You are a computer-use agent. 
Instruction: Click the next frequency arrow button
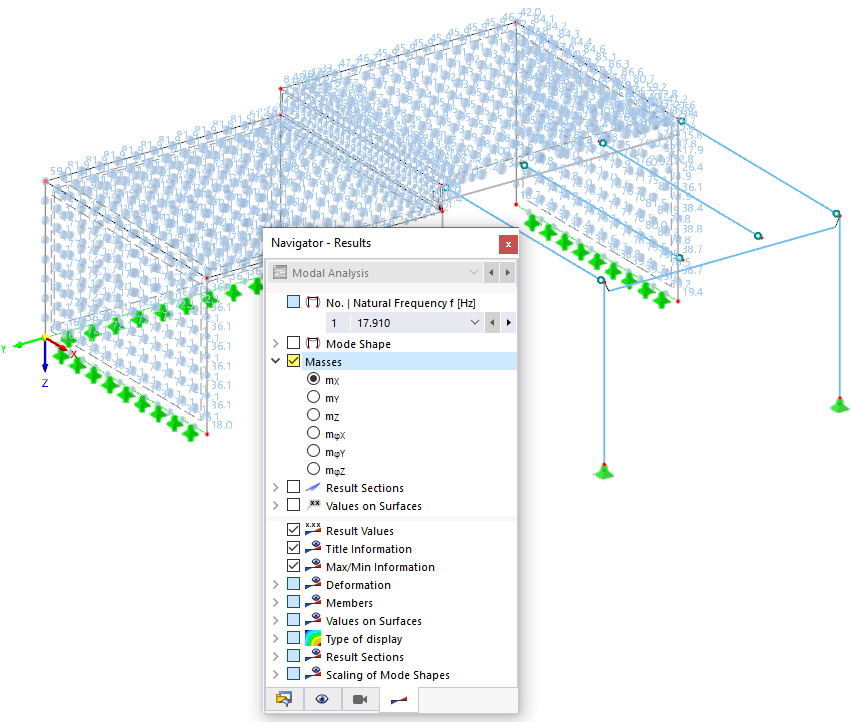point(508,322)
